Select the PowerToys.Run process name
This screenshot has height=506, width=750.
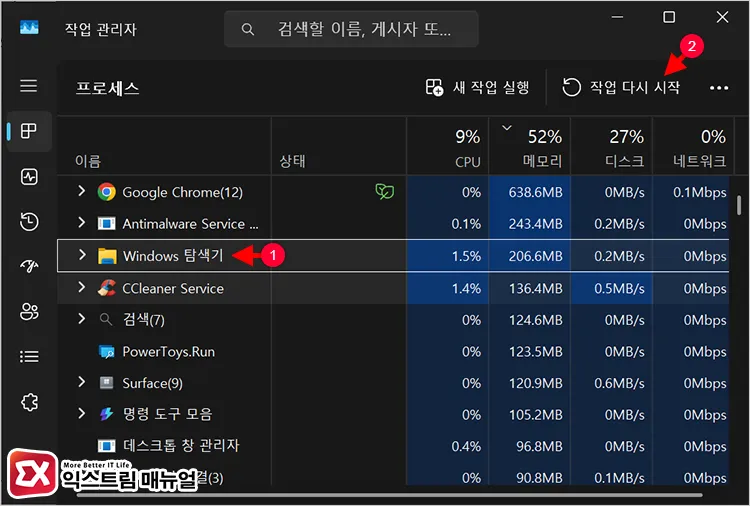tap(169, 352)
